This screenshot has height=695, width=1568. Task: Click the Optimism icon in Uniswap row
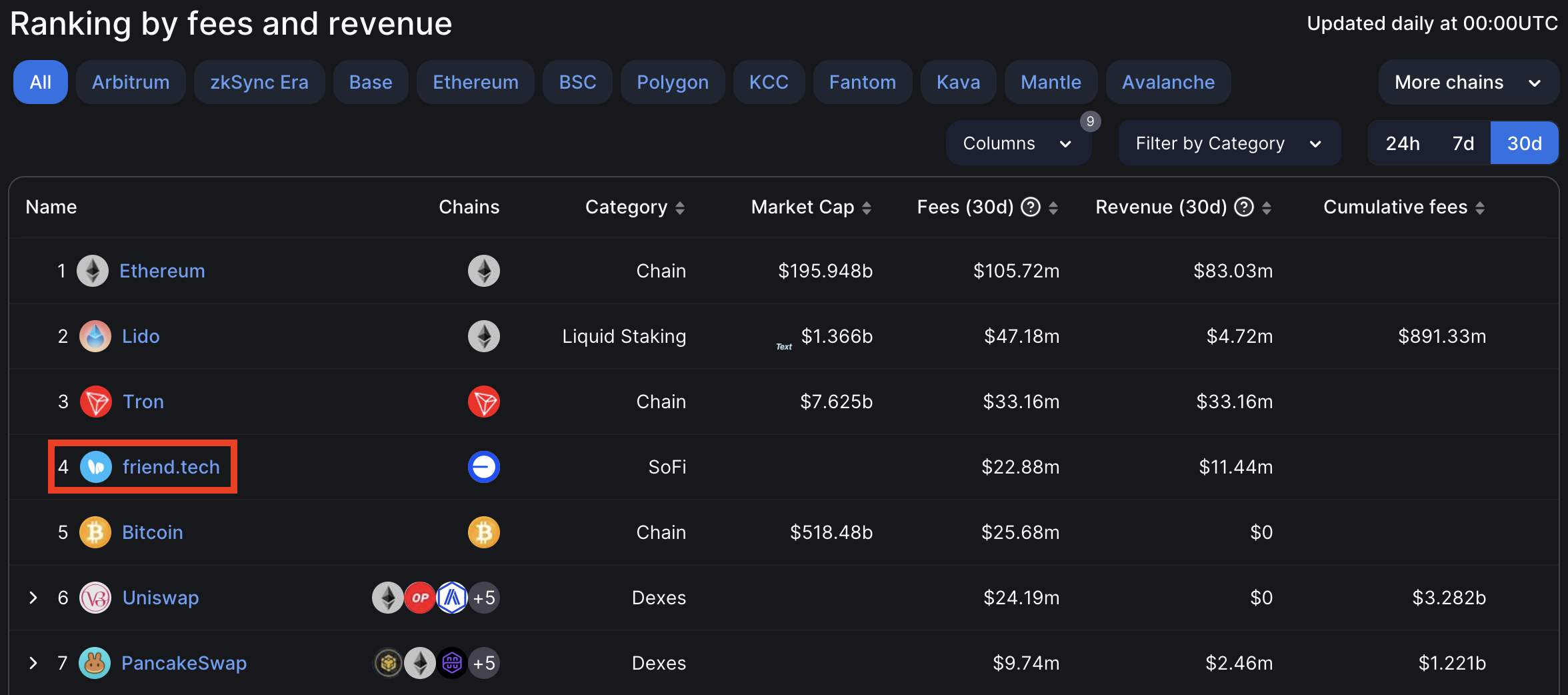pos(420,598)
